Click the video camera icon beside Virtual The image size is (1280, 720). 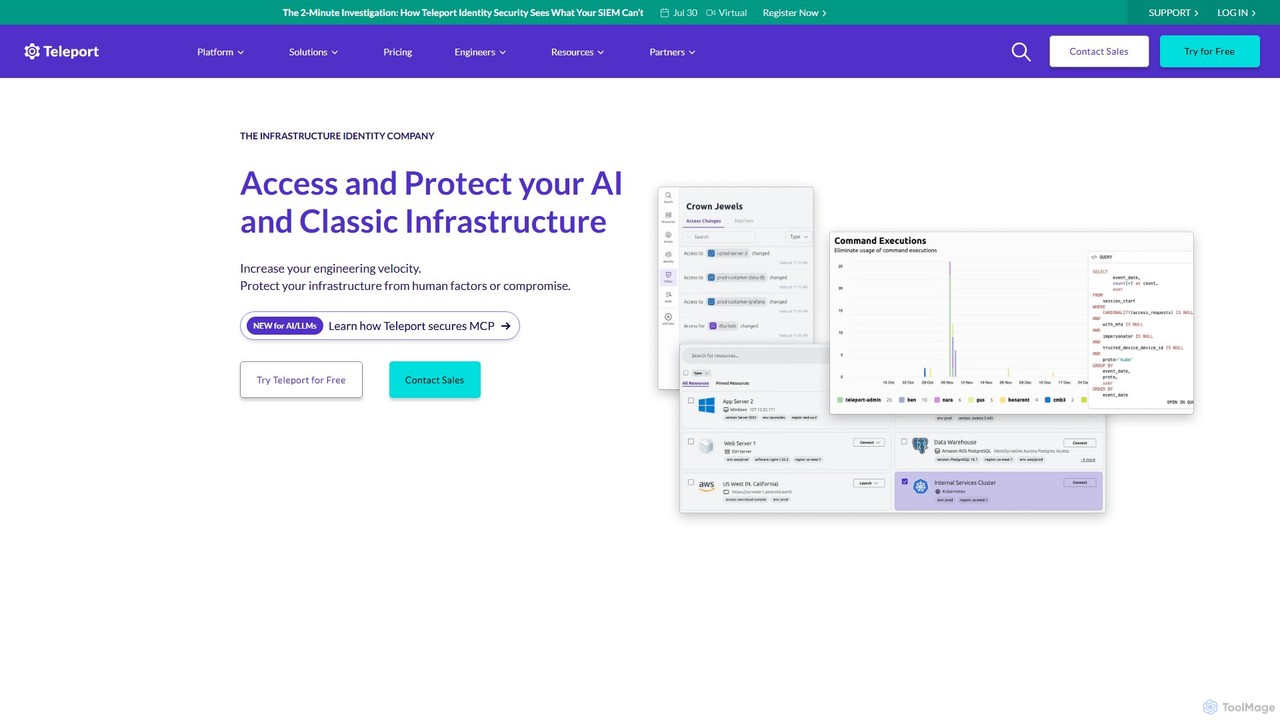pos(711,13)
